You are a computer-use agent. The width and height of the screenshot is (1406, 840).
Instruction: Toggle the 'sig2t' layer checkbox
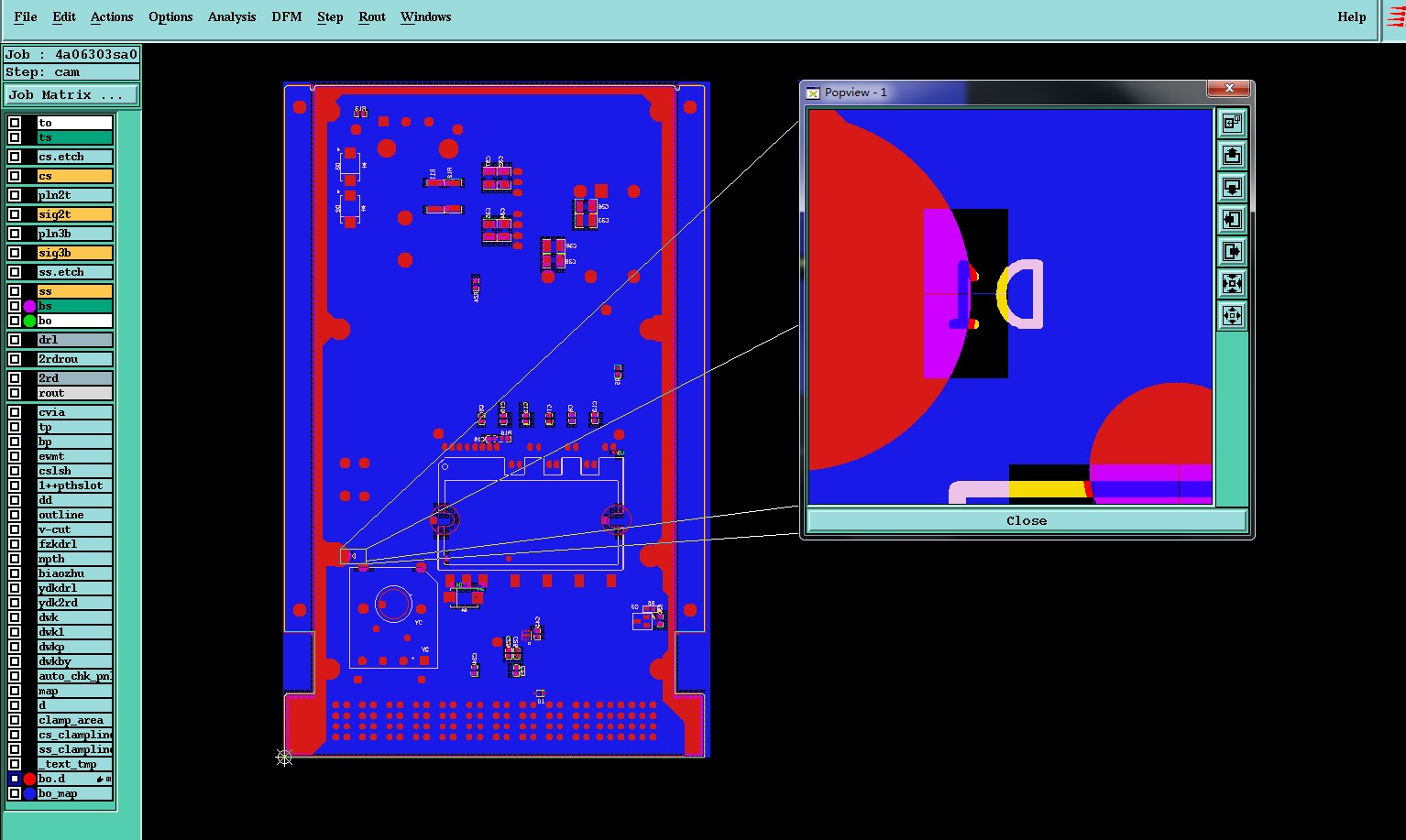15,214
